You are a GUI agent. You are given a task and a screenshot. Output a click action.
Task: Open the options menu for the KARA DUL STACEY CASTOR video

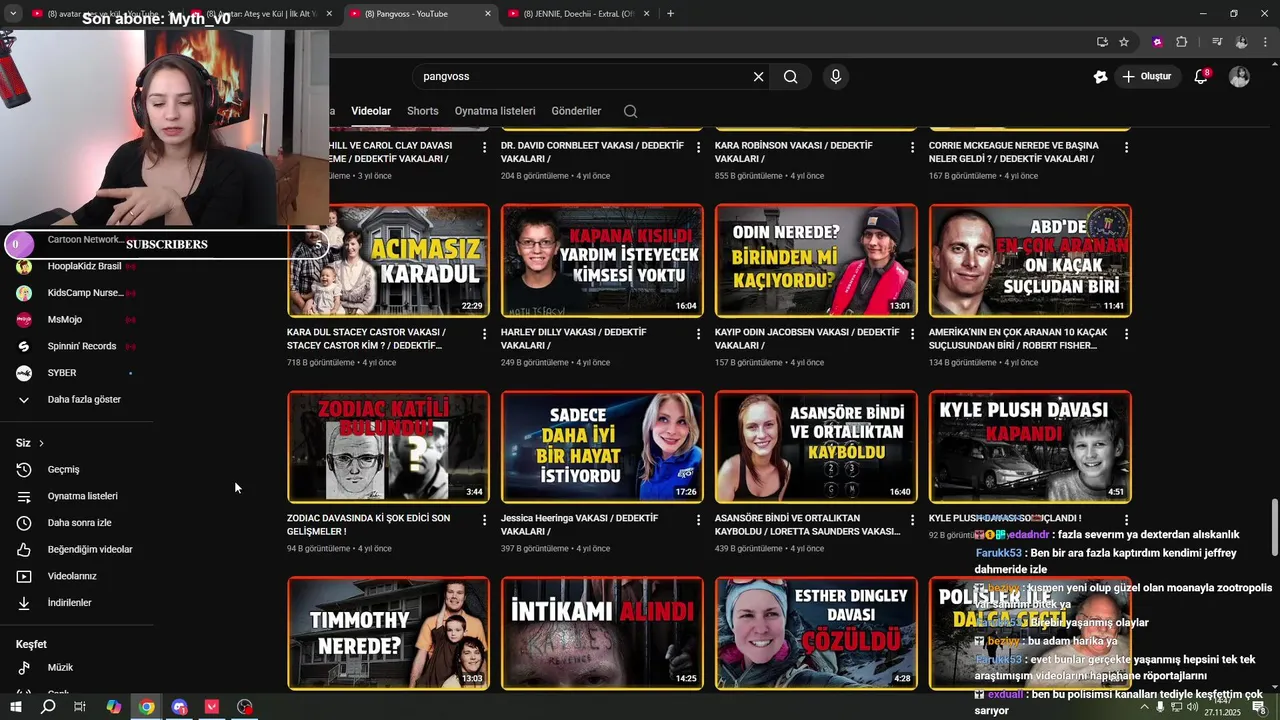click(484, 333)
